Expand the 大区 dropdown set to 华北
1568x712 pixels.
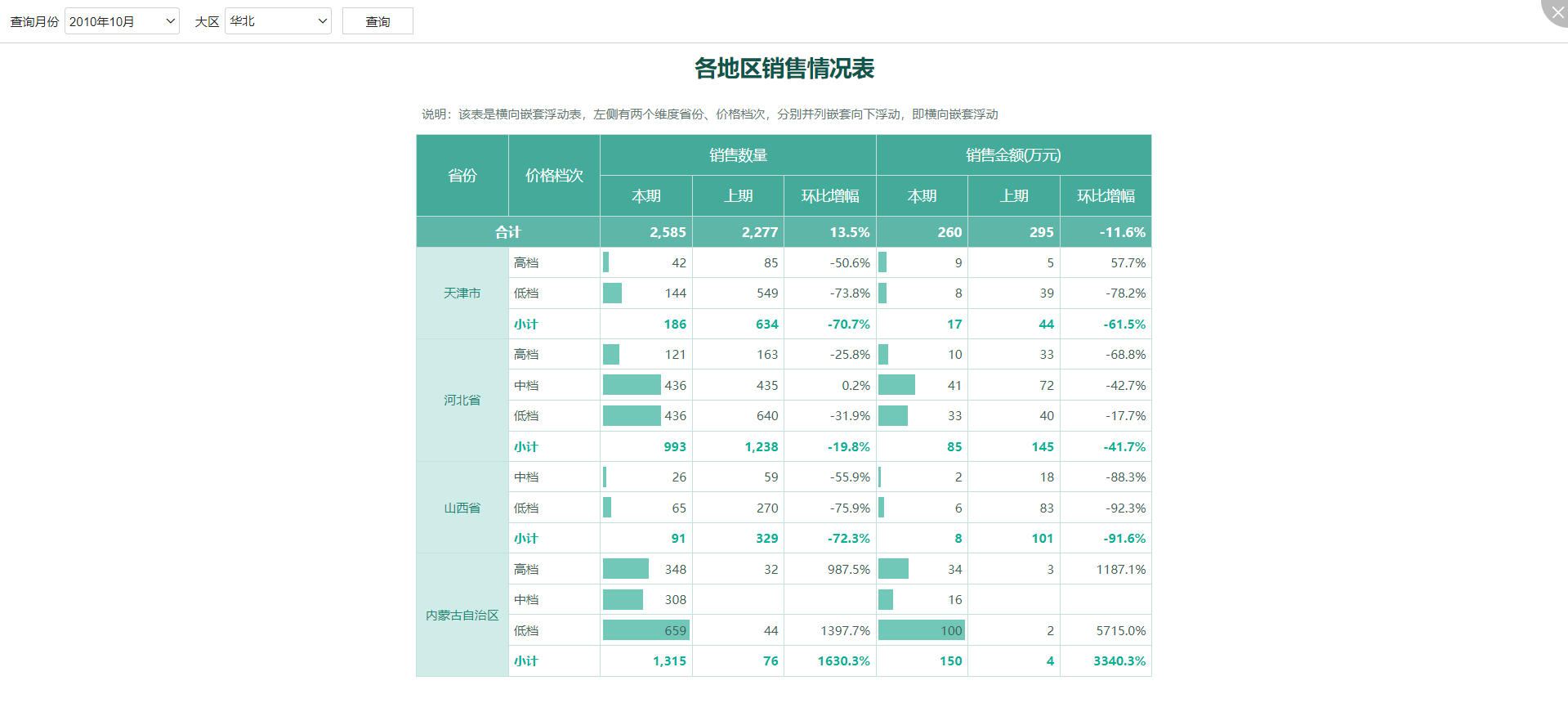tap(278, 21)
